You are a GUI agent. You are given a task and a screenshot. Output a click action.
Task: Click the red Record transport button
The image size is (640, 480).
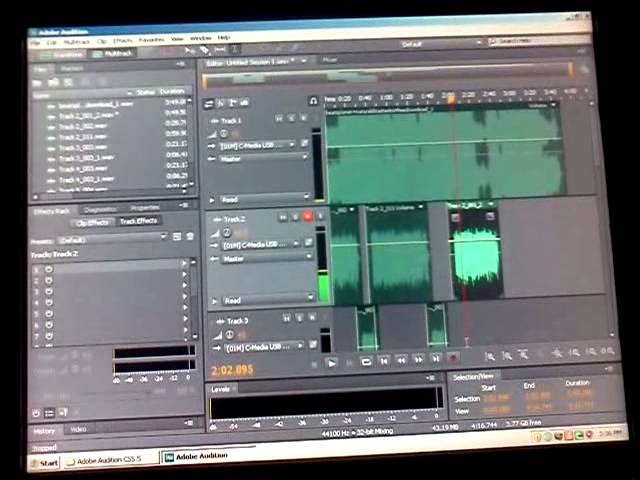[453, 358]
